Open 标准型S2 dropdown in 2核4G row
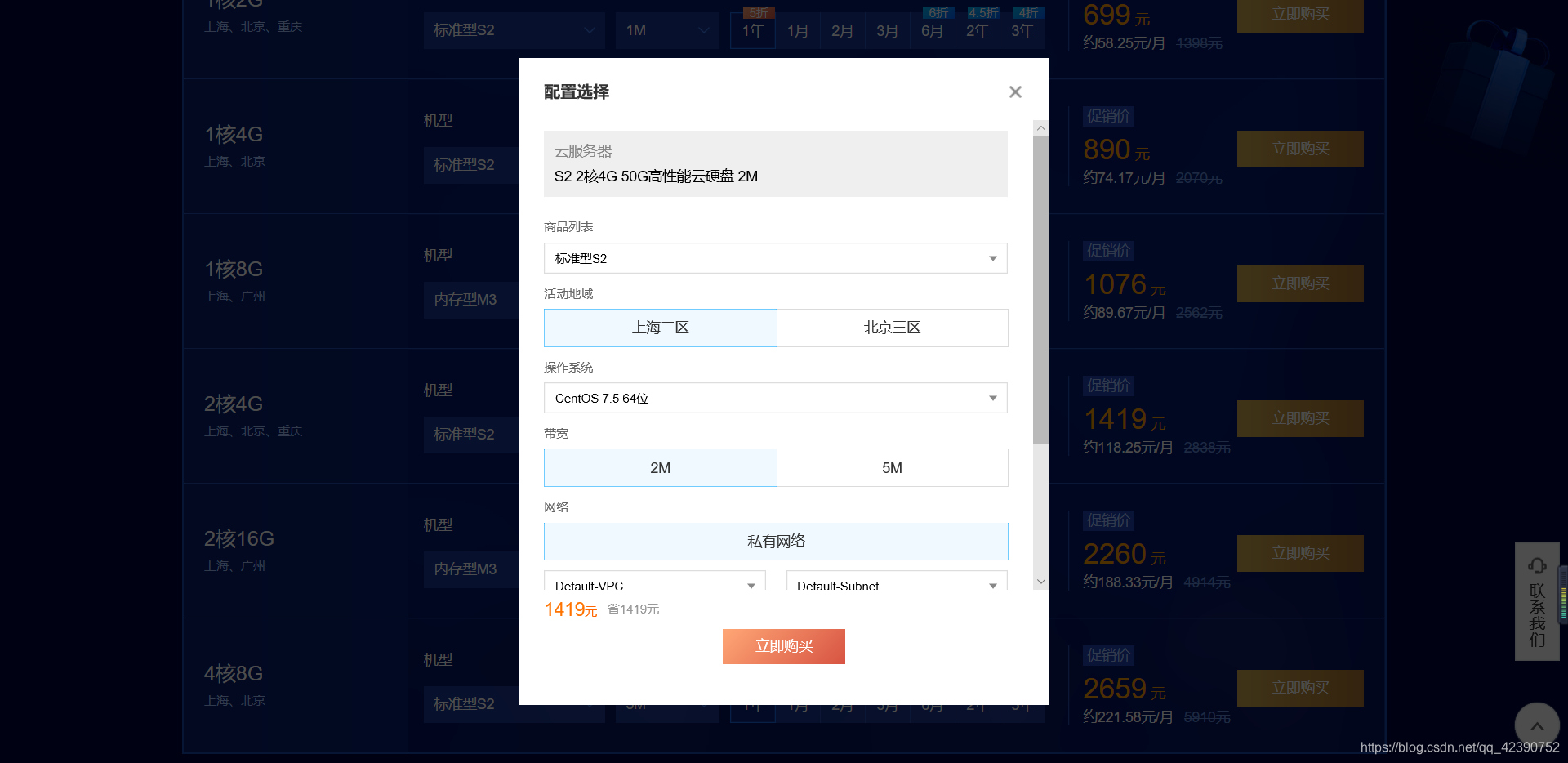Screen dimensions: 1568x763 click(471, 435)
